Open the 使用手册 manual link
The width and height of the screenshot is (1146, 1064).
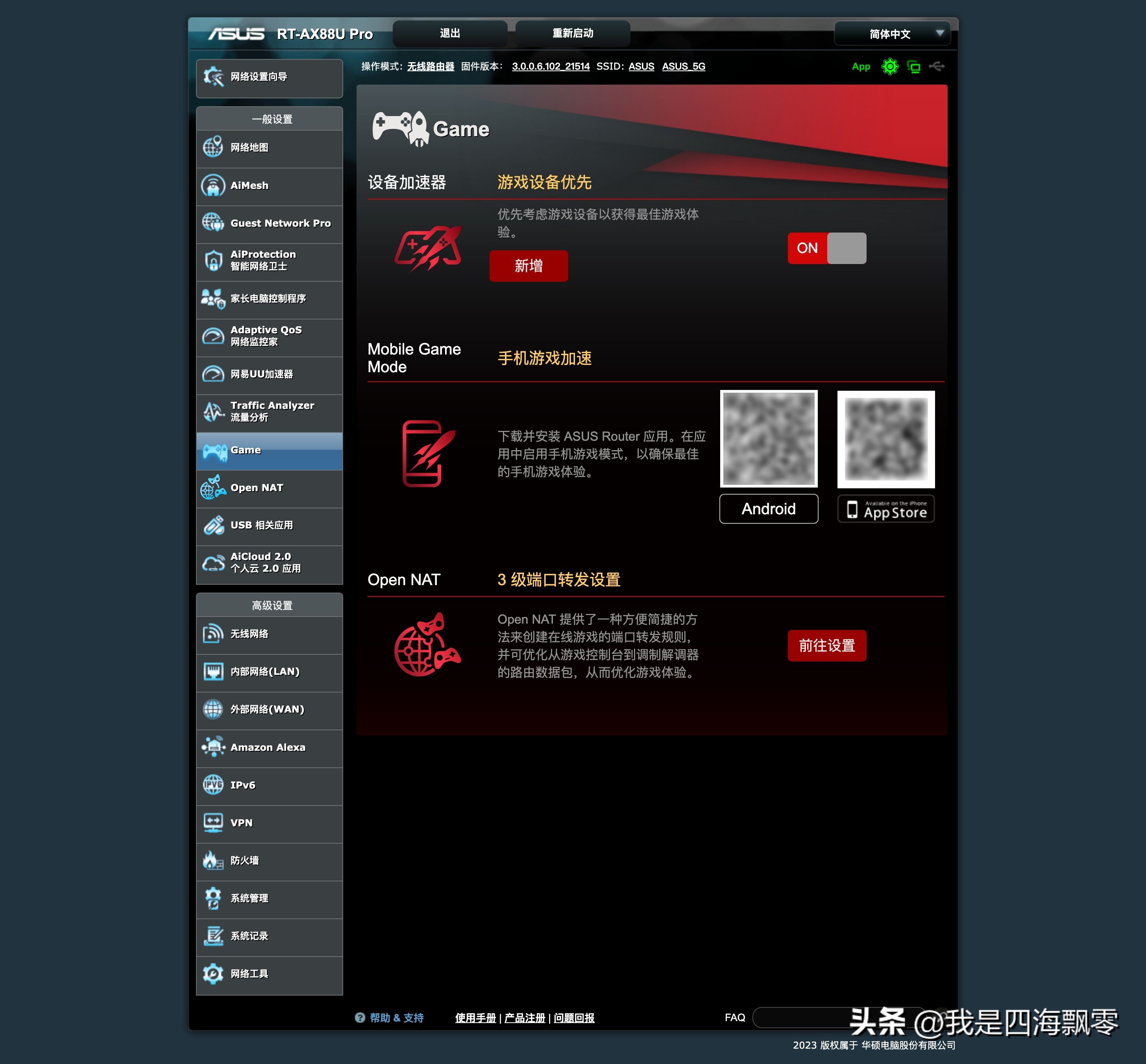coord(475,1018)
